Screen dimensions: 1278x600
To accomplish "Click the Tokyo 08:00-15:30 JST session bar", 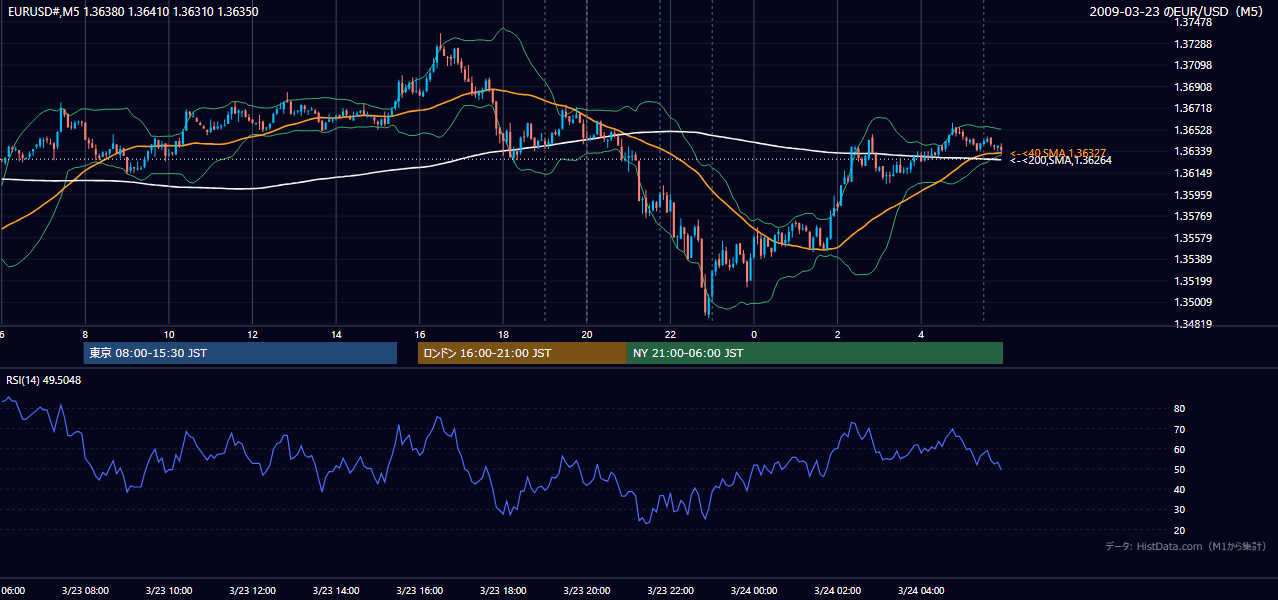I will pyautogui.click(x=240, y=353).
